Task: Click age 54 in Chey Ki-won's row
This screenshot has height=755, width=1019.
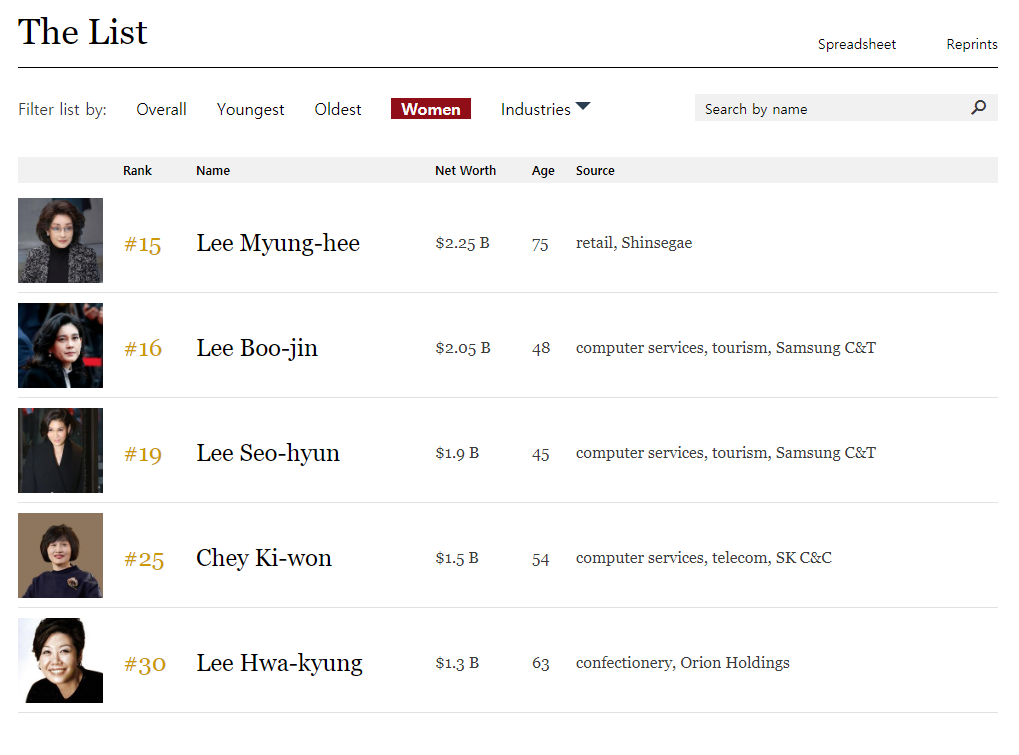Action: [541, 559]
